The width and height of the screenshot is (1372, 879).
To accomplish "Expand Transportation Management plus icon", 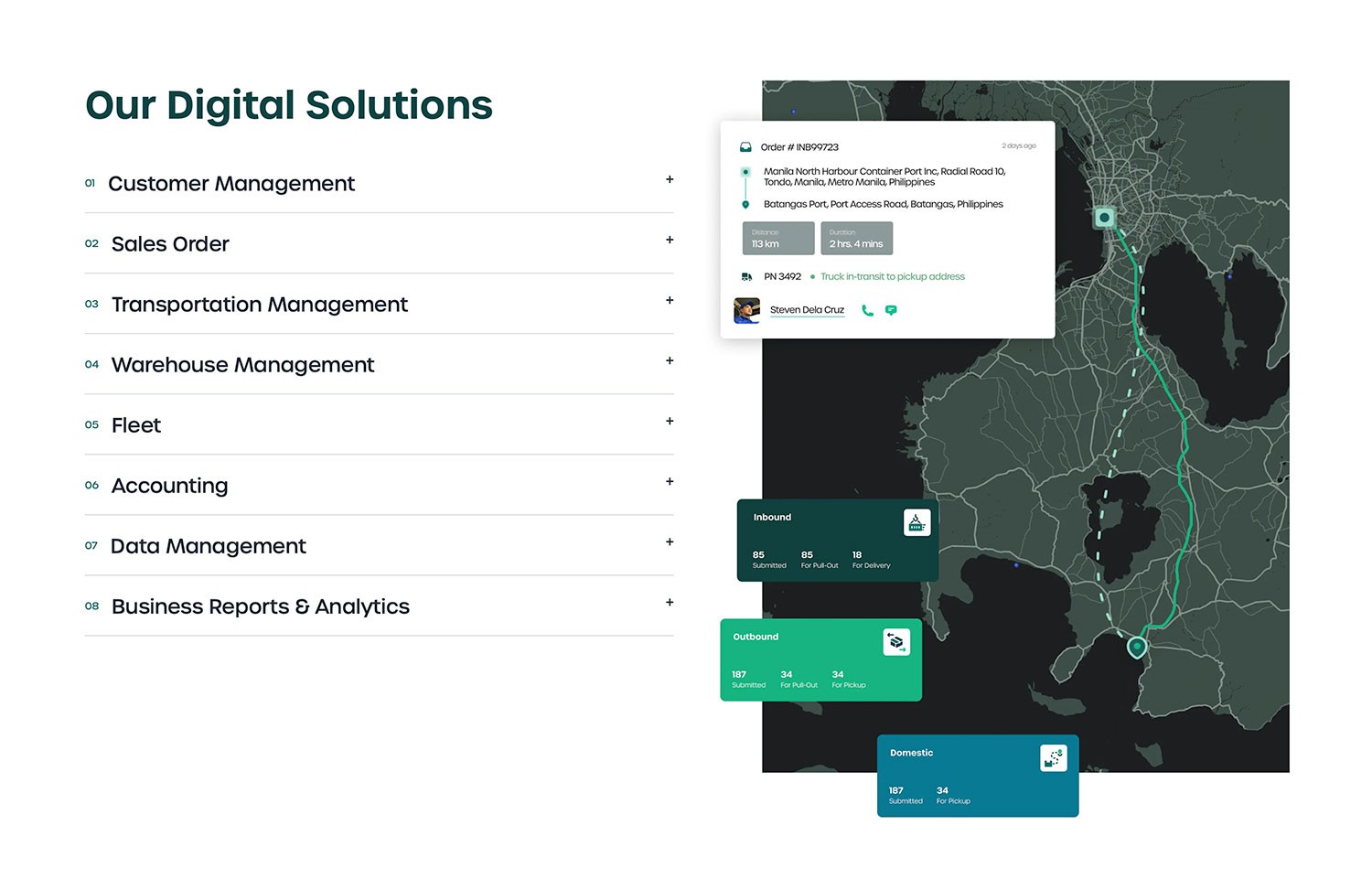I will click(670, 301).
